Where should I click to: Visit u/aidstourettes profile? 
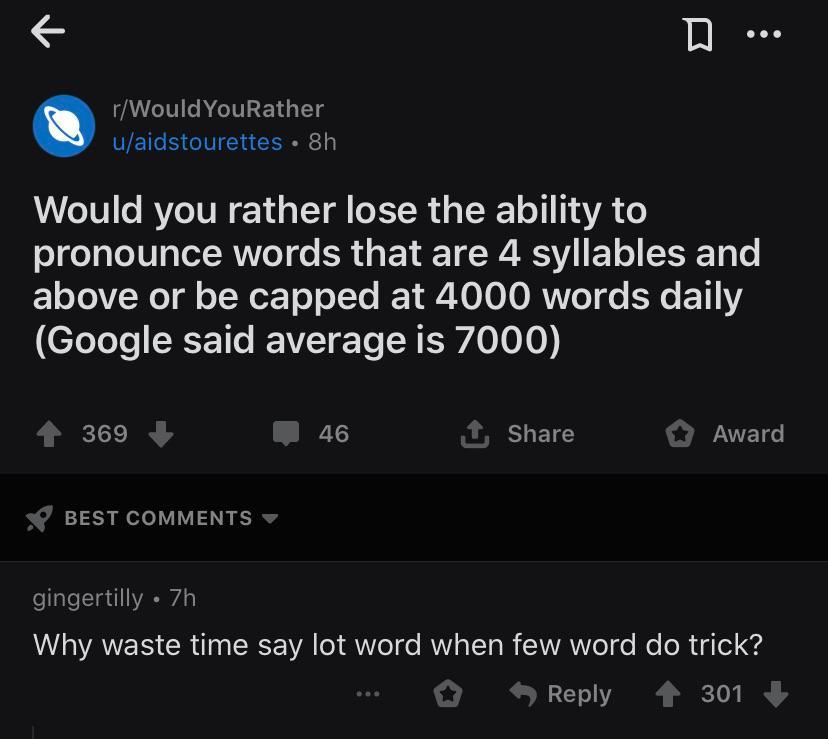197,142
